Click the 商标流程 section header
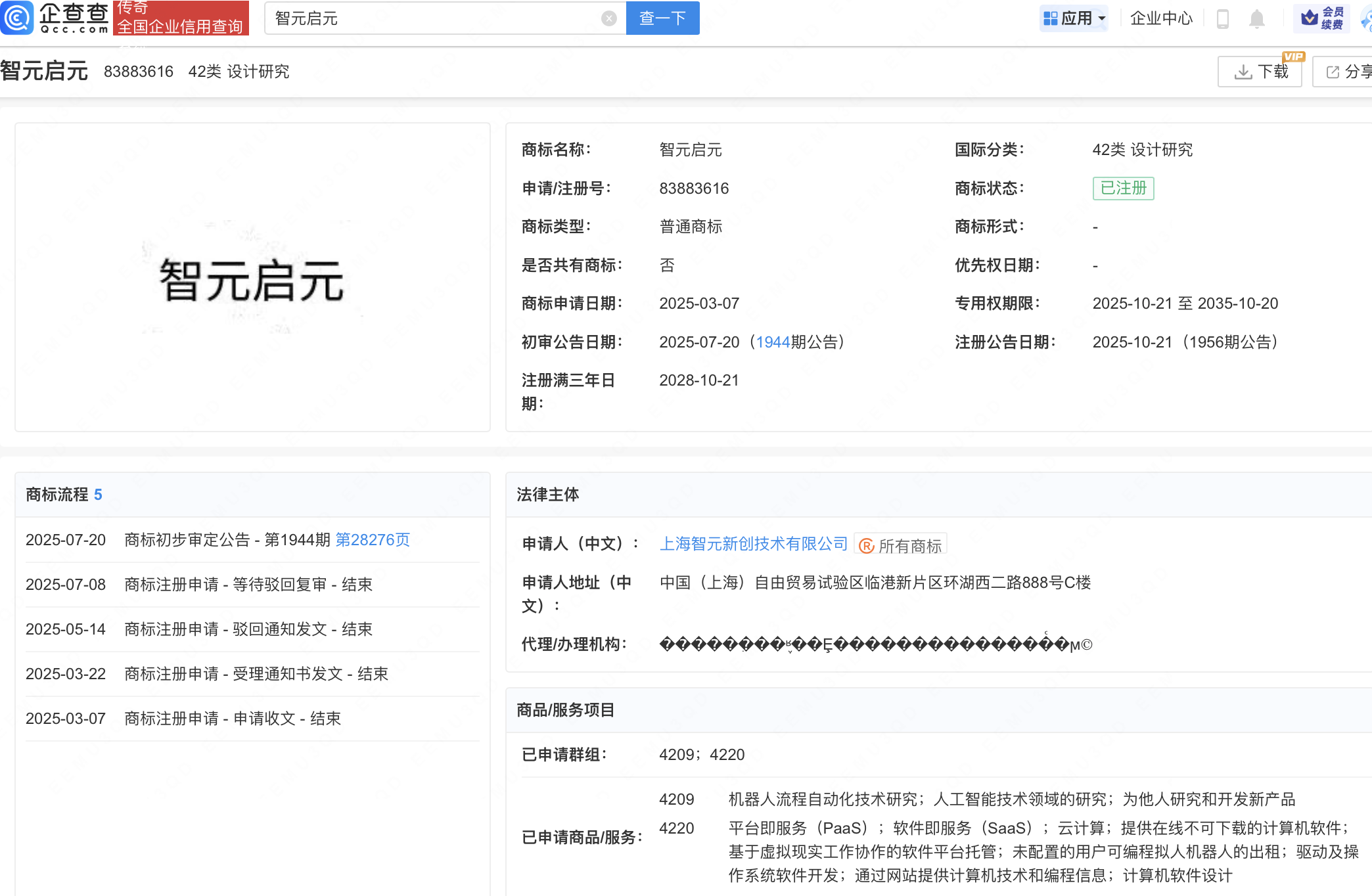 point(57,495)
